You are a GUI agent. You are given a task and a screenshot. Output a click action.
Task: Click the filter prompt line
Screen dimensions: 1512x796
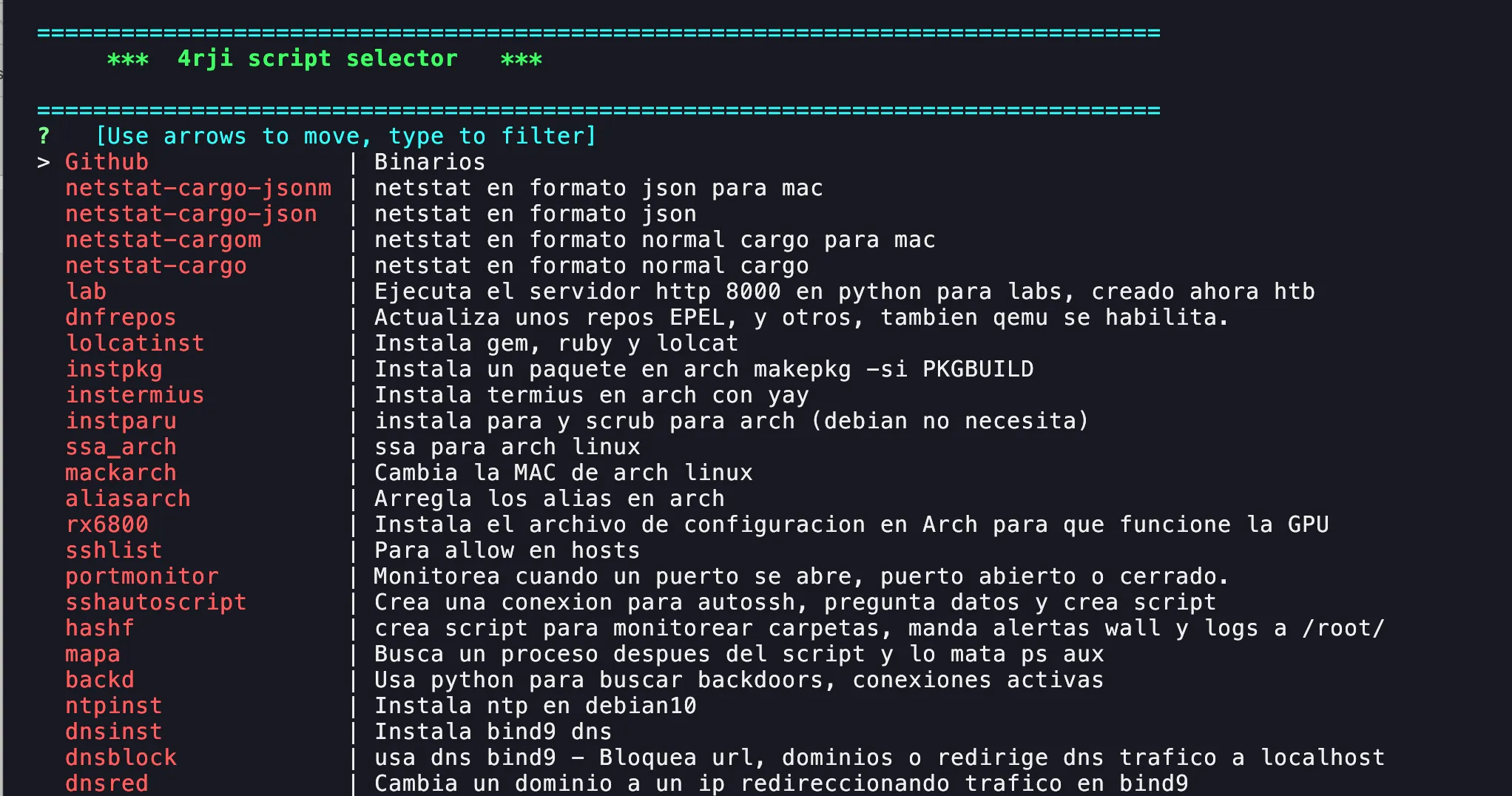coord(345,136)
